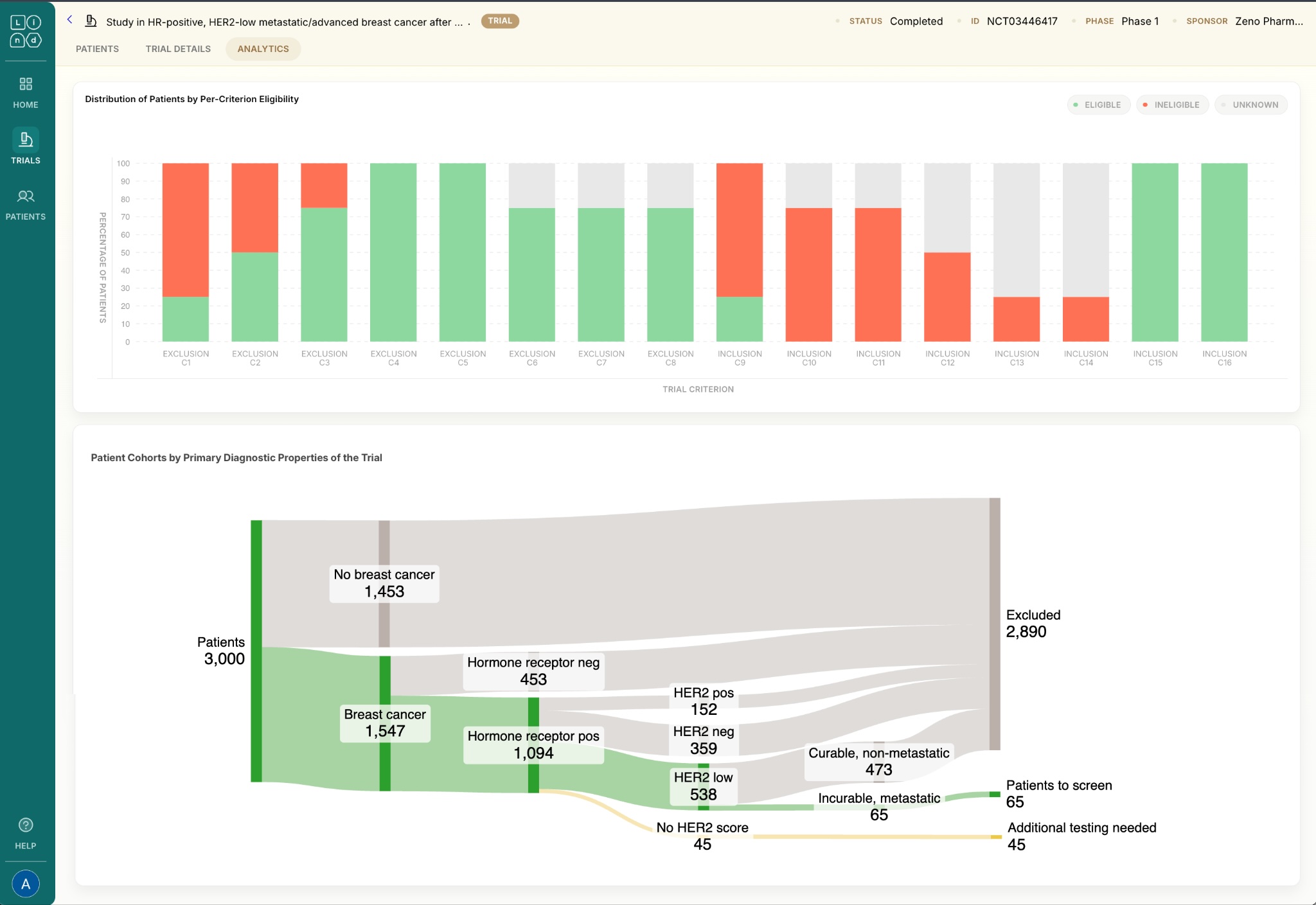Navigate back using the chevron arrow
Image resolution: width=1316 pixels, height=905 pixels.
[69, 20]
